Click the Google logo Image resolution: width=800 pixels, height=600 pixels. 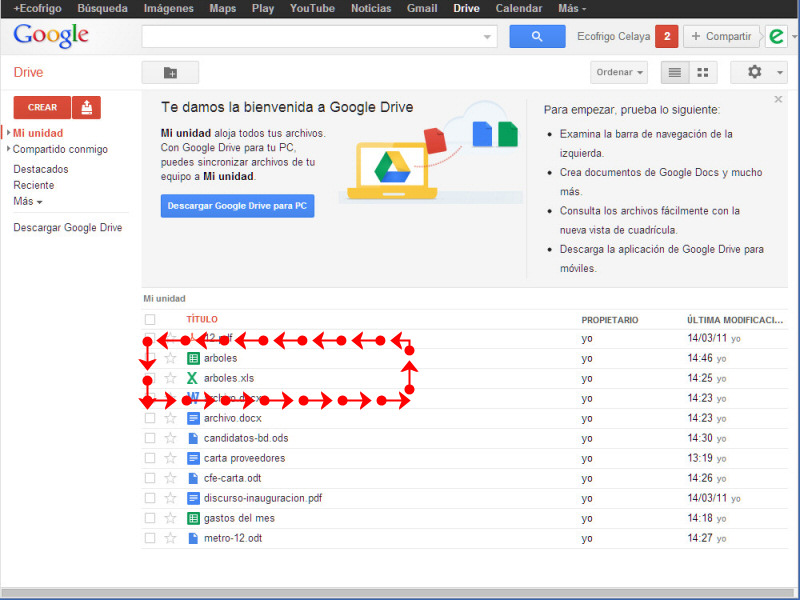point(51,36)
